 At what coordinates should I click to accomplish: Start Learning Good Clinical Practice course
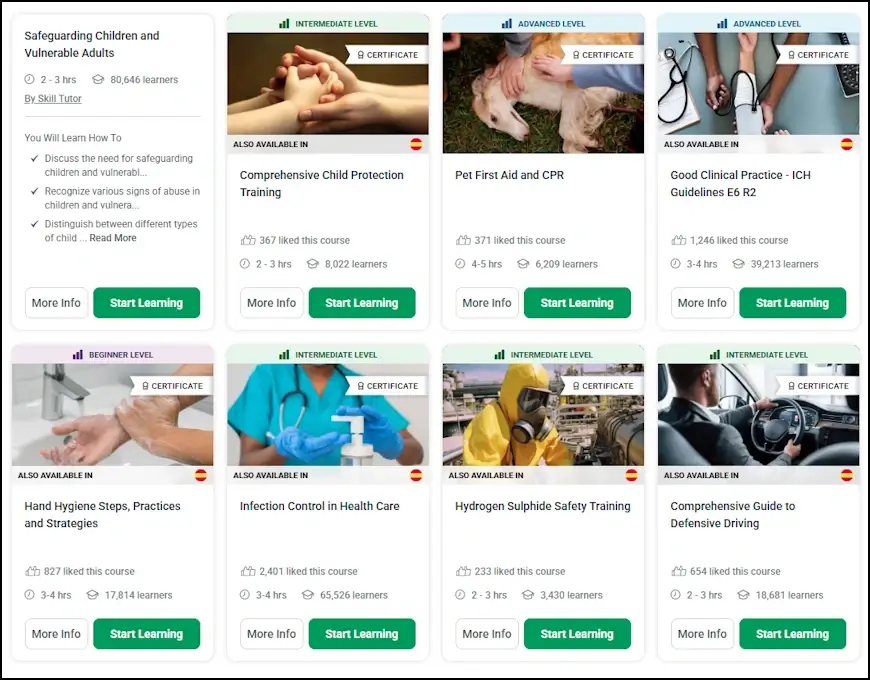coord(792,303)
